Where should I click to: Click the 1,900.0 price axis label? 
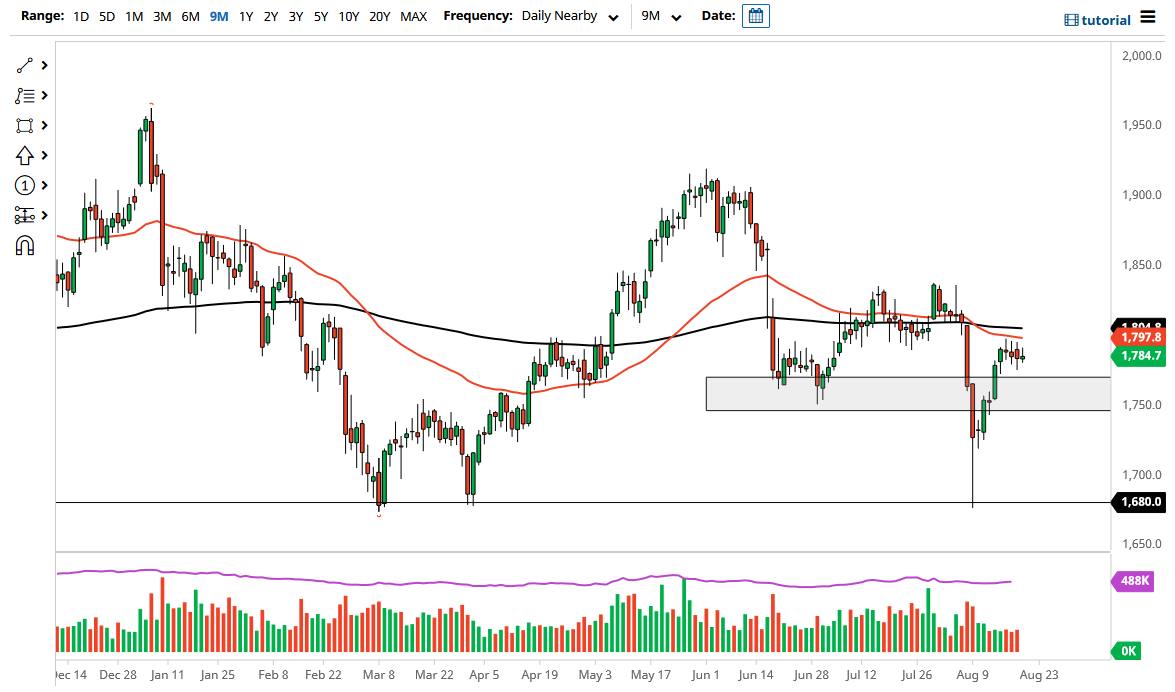coord(1141,195)
